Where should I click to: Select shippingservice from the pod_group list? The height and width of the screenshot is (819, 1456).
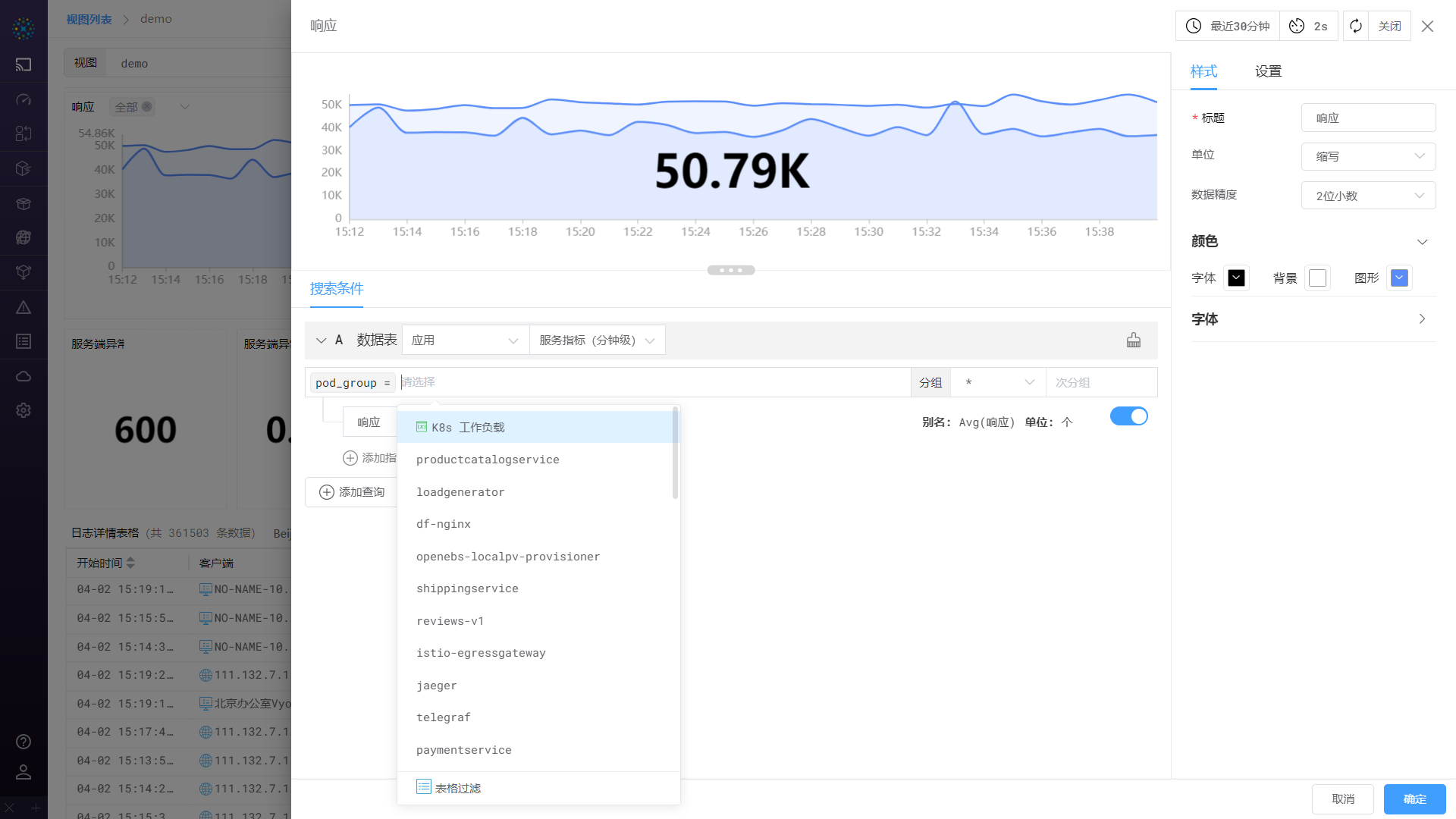[468, 588]
